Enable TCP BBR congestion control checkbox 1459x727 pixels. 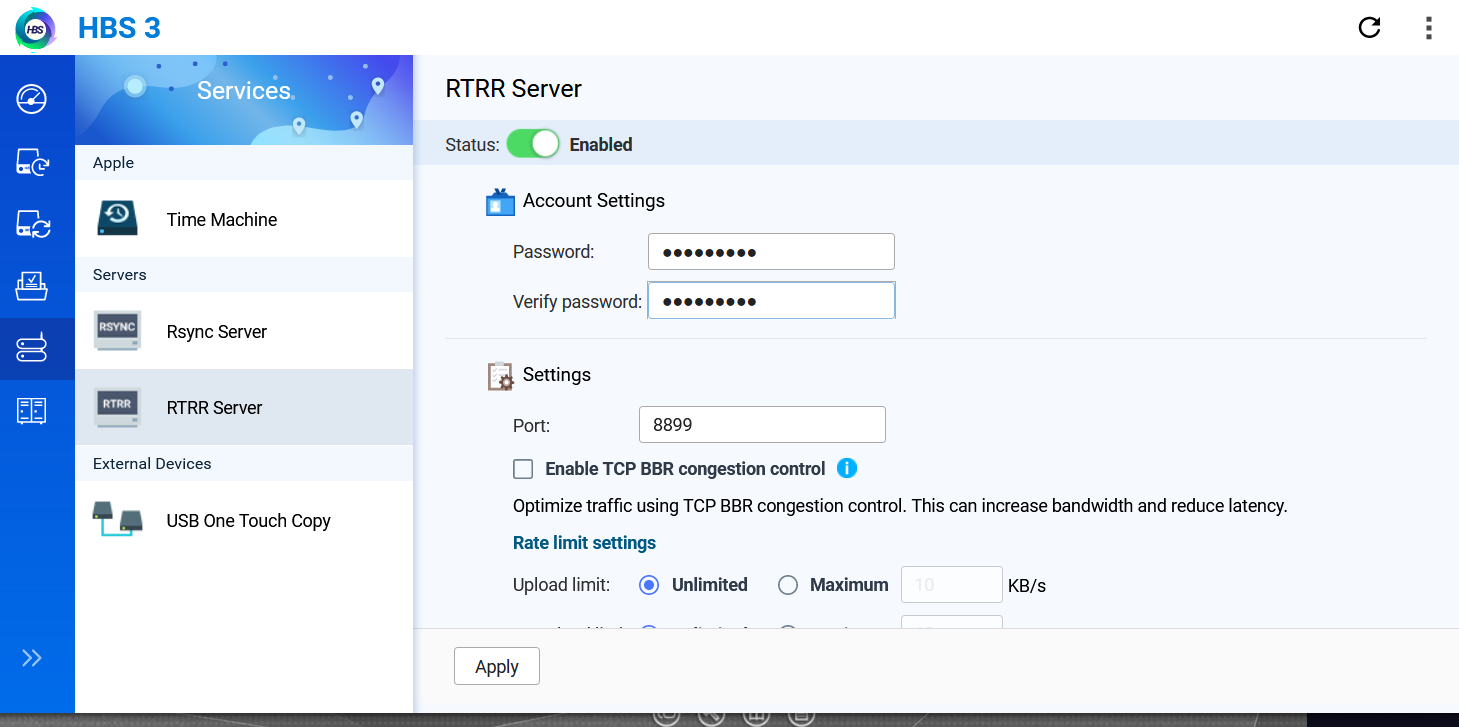pos(523,469)
